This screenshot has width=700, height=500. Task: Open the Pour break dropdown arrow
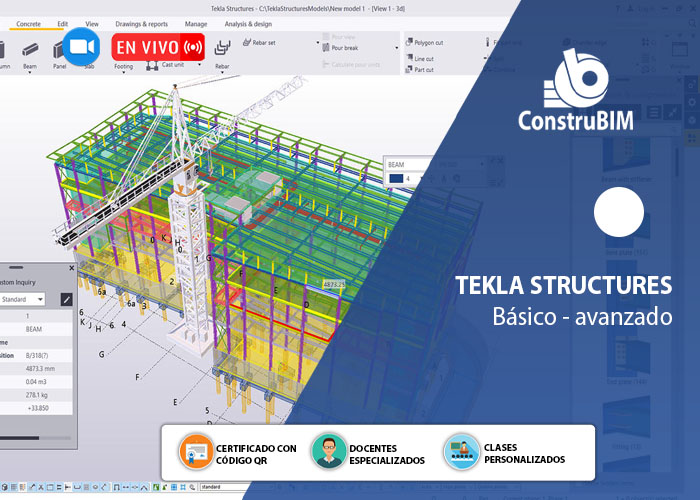396,48
